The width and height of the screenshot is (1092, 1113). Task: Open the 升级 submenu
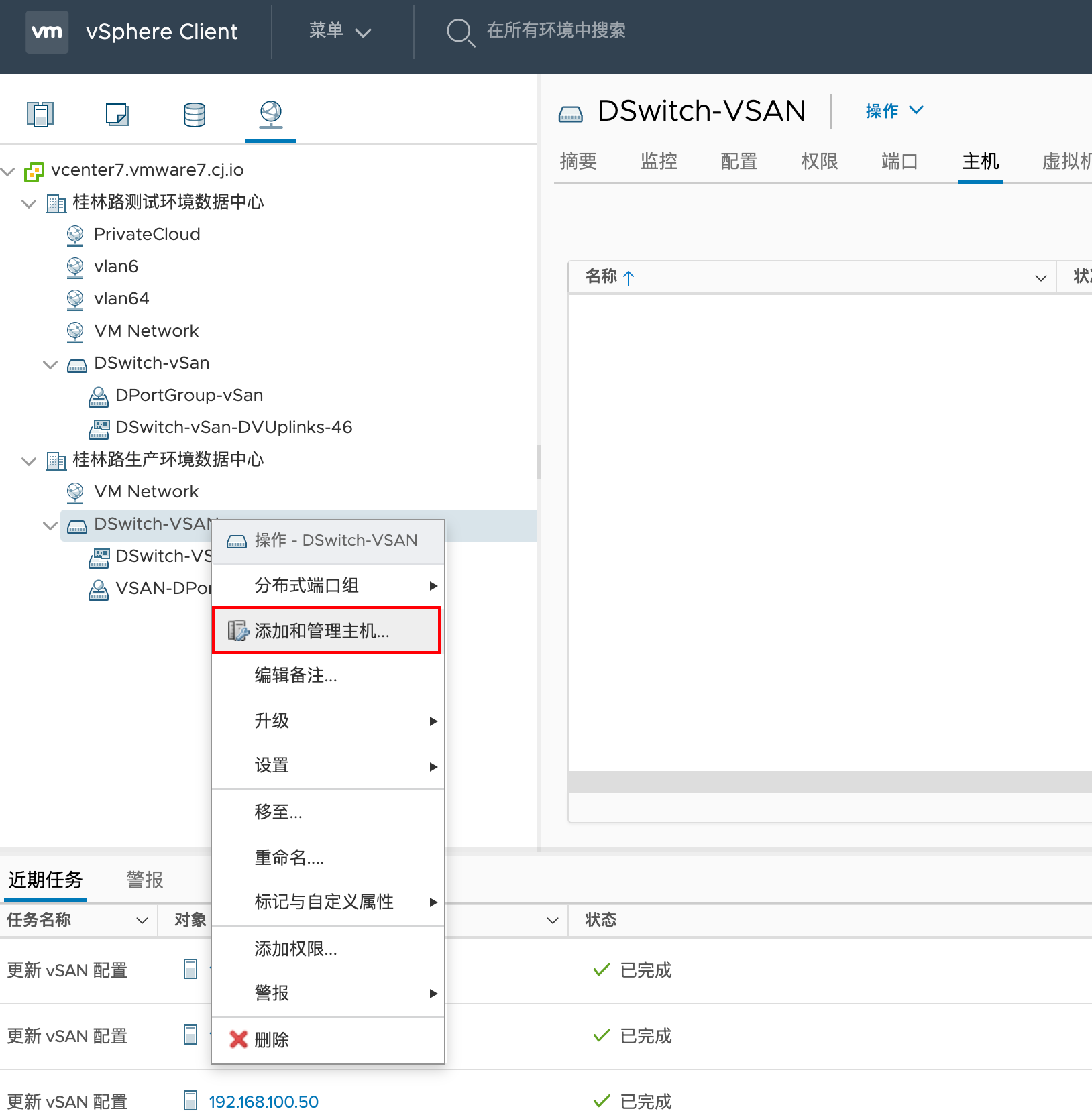tap(327, 721)
